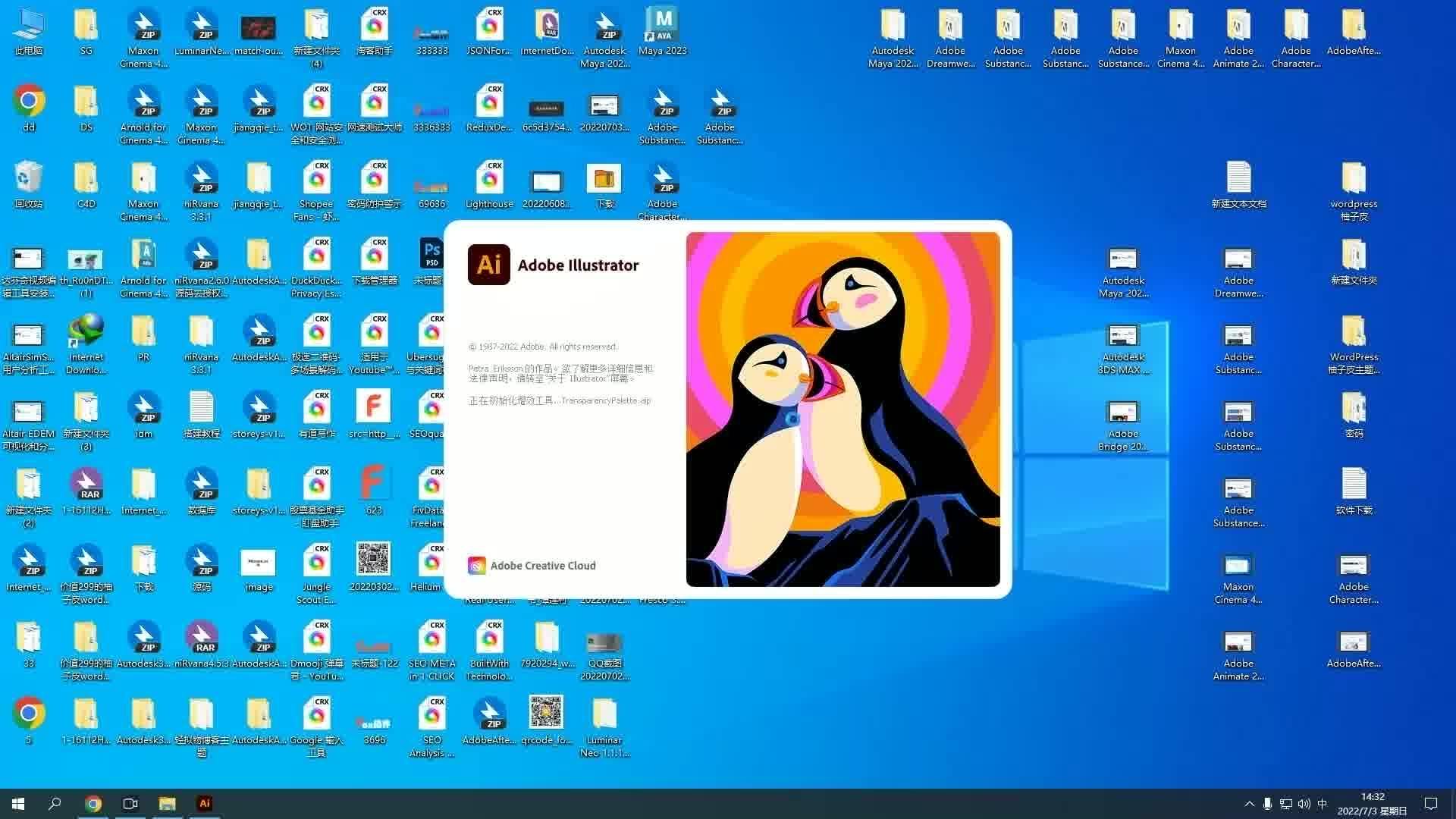1456x819 pixels.
Task: Click the Windows Start button
Action: coord(18,804)
